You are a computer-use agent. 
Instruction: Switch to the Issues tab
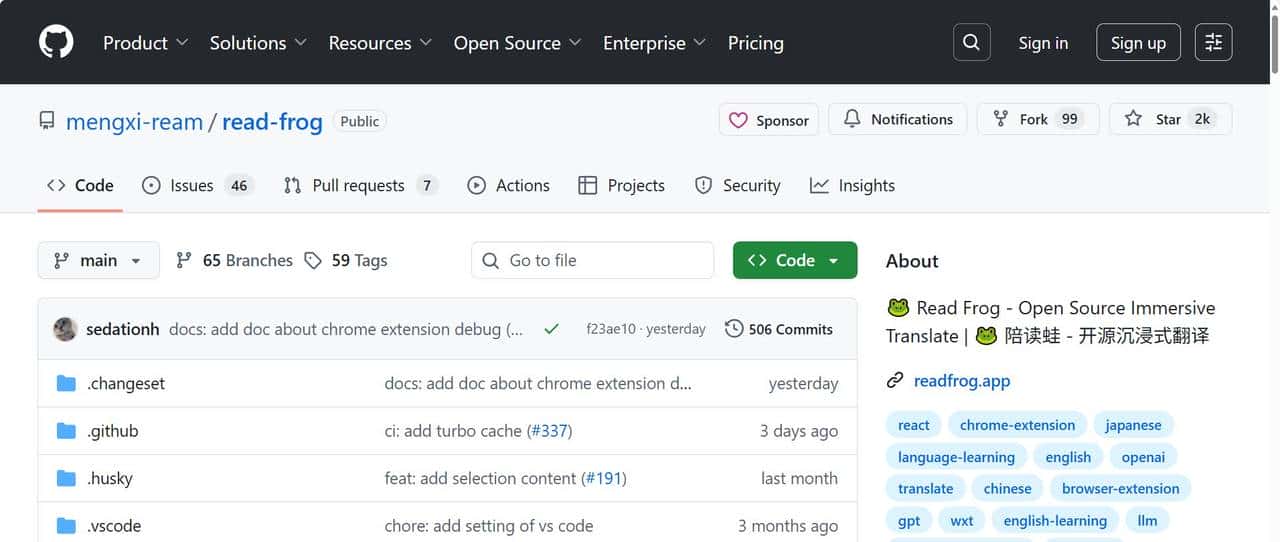point(196,186)
